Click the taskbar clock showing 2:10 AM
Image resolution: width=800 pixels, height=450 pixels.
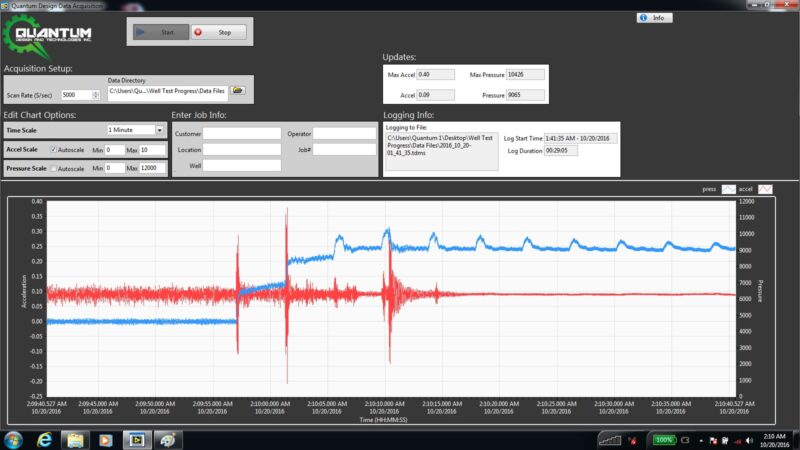pyautogui.click(x=774, y=441)
